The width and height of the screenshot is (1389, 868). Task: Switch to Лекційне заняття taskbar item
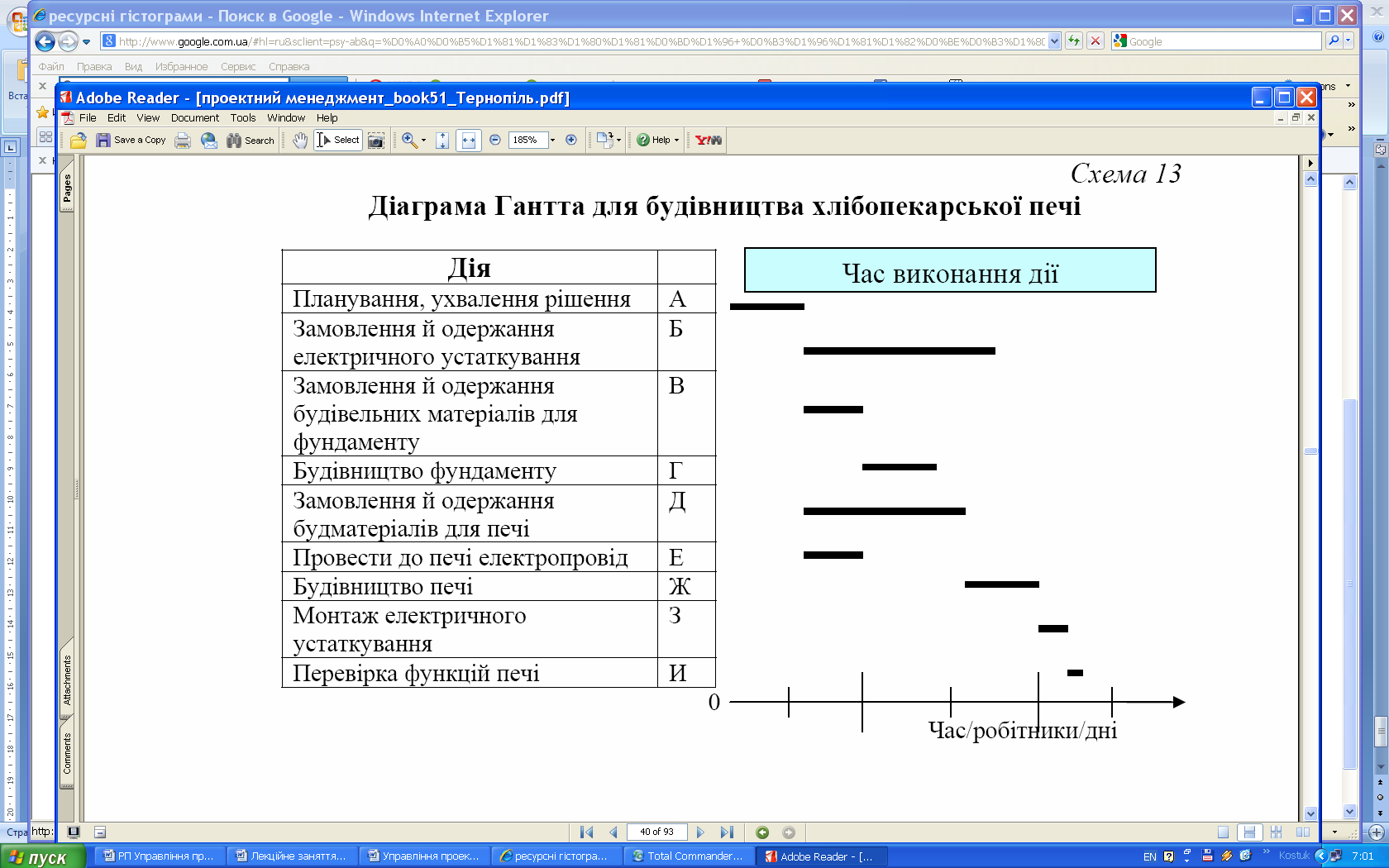click(292, 856)
